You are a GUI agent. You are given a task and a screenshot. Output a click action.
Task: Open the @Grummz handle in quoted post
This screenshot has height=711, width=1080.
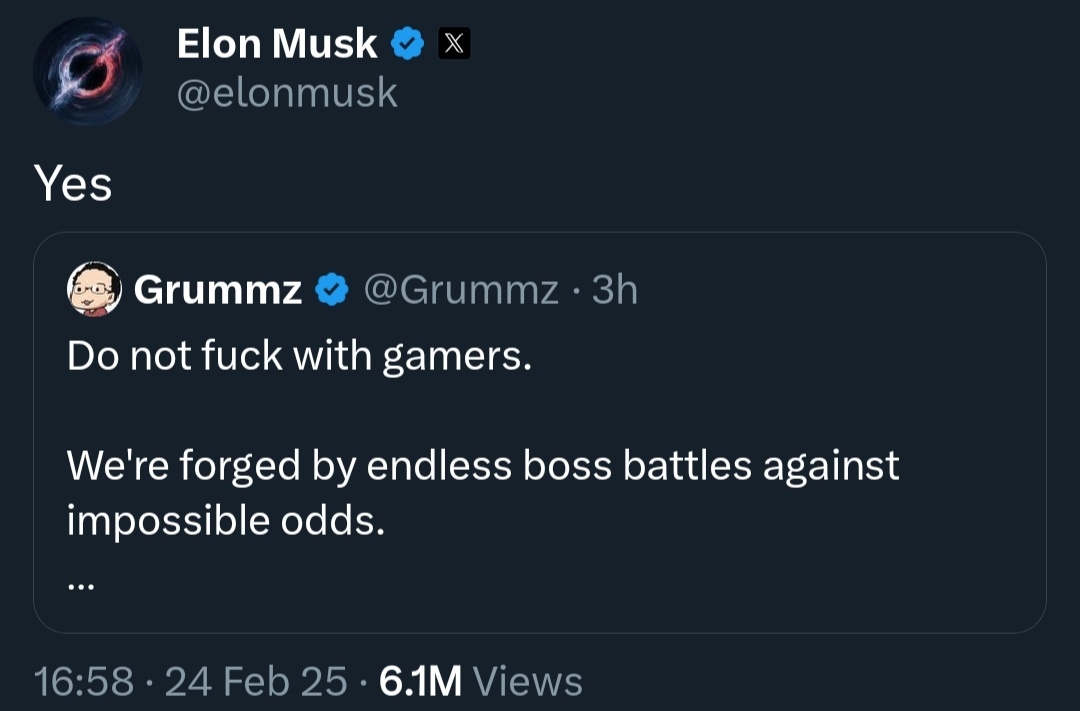[x=460, y=290]
